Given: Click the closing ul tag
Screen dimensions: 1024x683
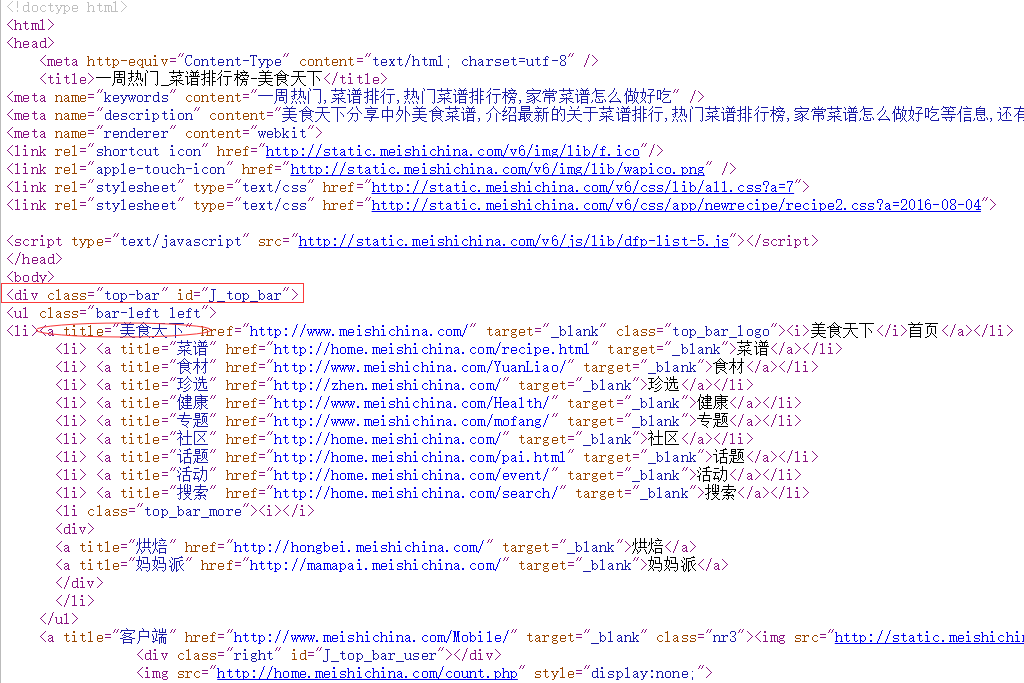Looking at the screenshot, I should point(59,619).
